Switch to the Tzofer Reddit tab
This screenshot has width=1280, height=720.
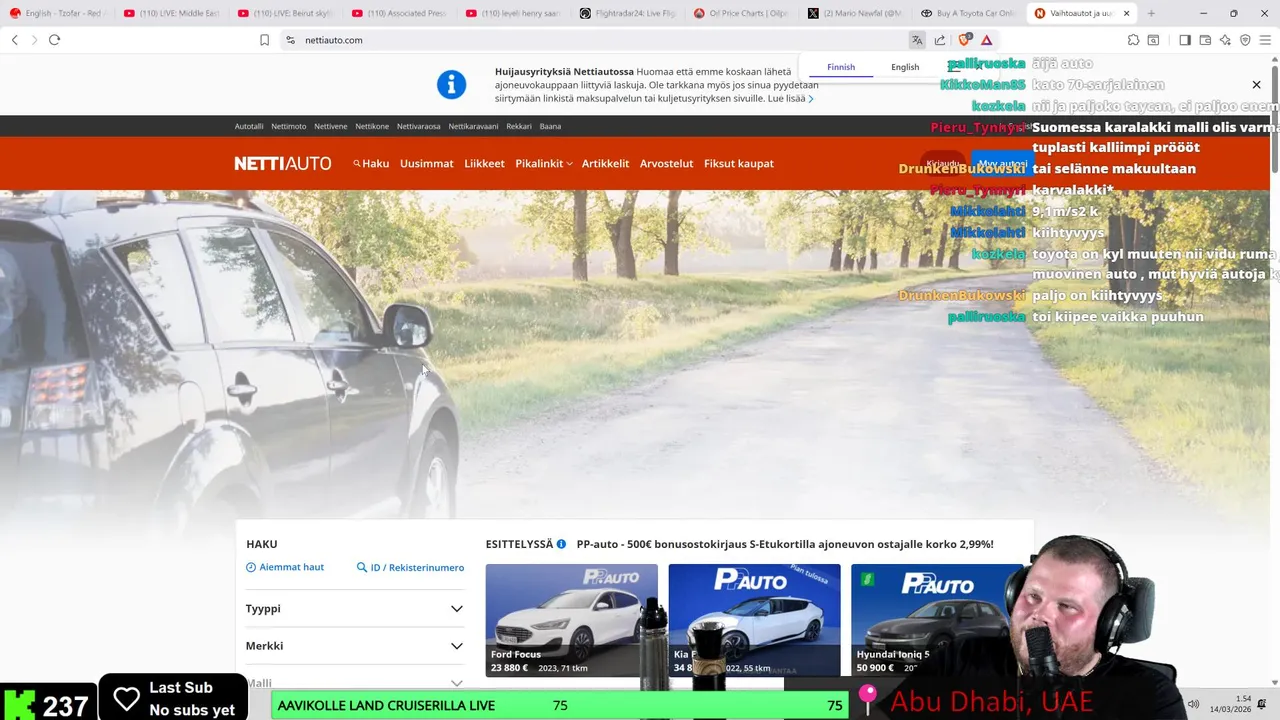click(57, 13)
